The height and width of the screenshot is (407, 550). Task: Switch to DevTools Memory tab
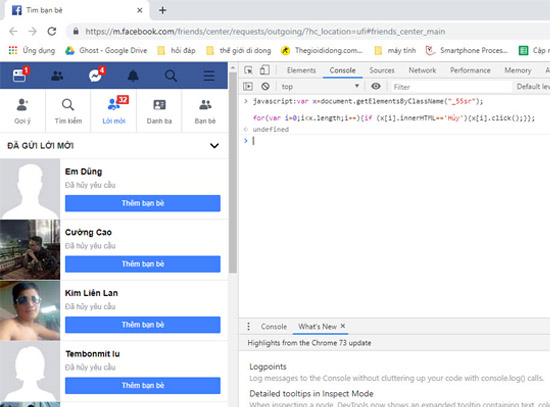point(518,70)
